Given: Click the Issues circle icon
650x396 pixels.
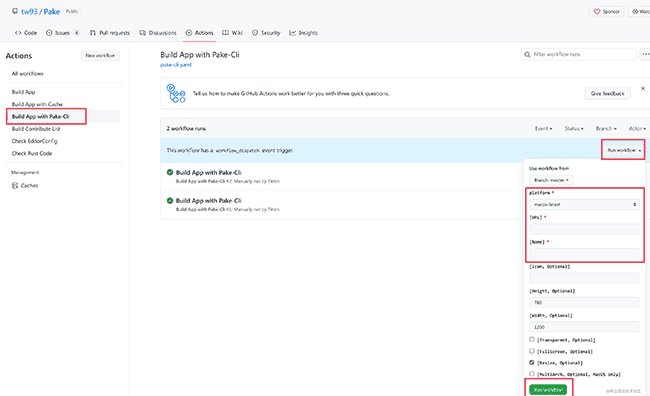Looking at the screenshot, I should tap(49, 33).
